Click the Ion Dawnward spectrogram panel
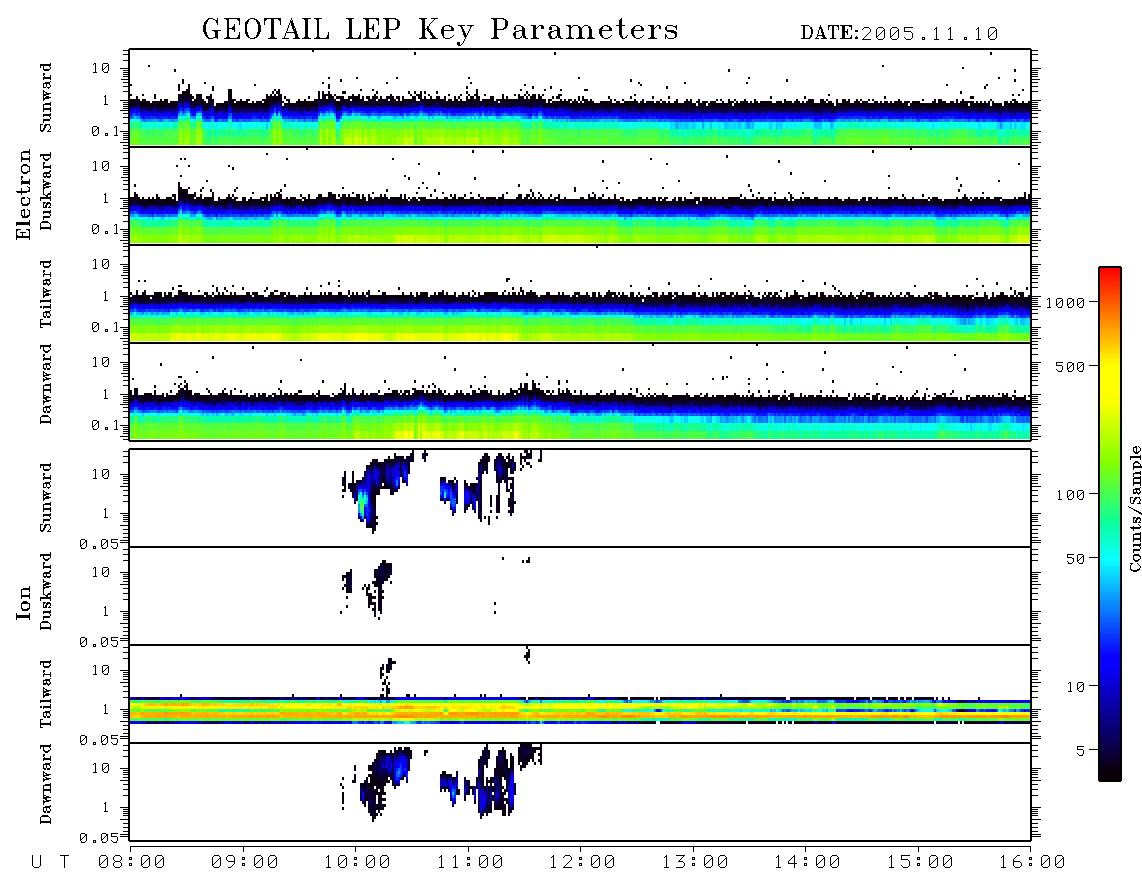 [x=580, y=792]
